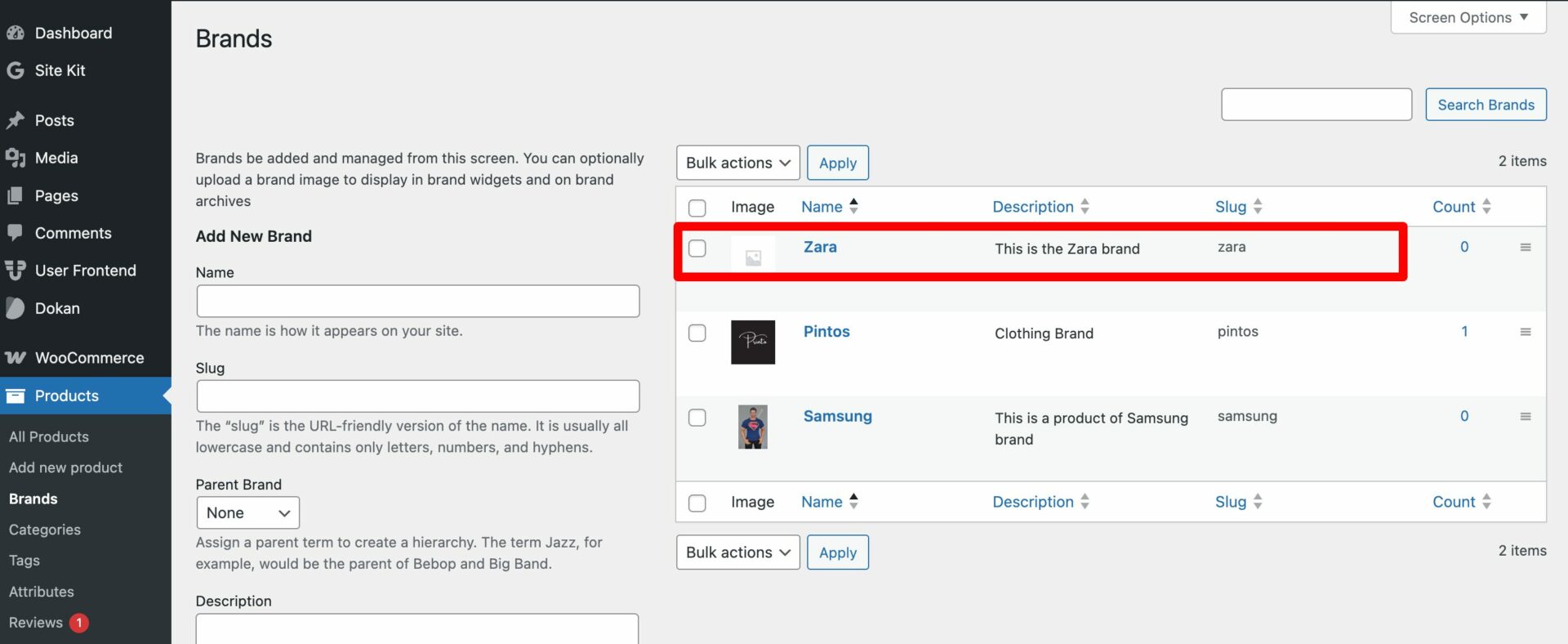Expand the Screen Options panel
Image resolution: width=1568 pixels, height=644 pixels.
pyautogui.click(x=1468, y=17)
